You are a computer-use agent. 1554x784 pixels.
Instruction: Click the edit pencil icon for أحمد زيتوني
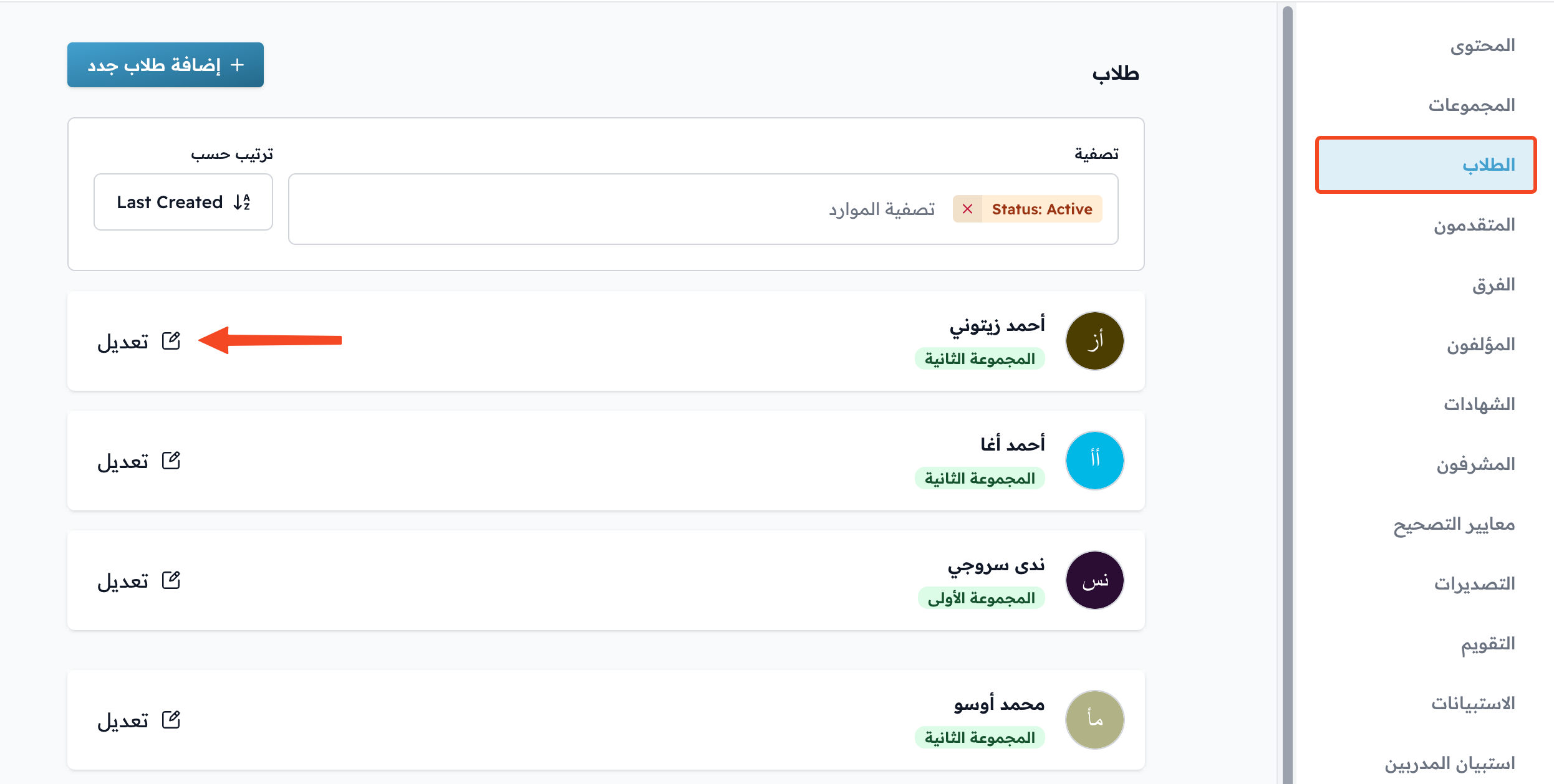coord(171,341)
